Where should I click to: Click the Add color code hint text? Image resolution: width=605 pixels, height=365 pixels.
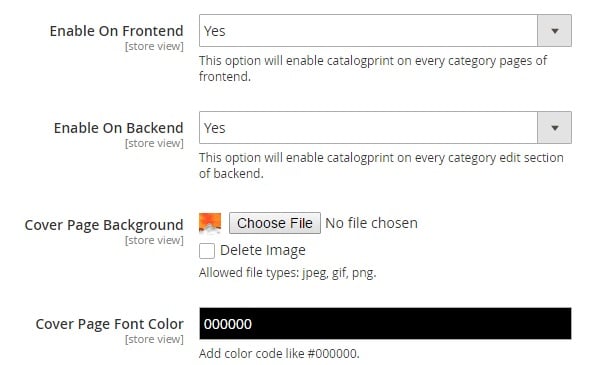point(279,353)
